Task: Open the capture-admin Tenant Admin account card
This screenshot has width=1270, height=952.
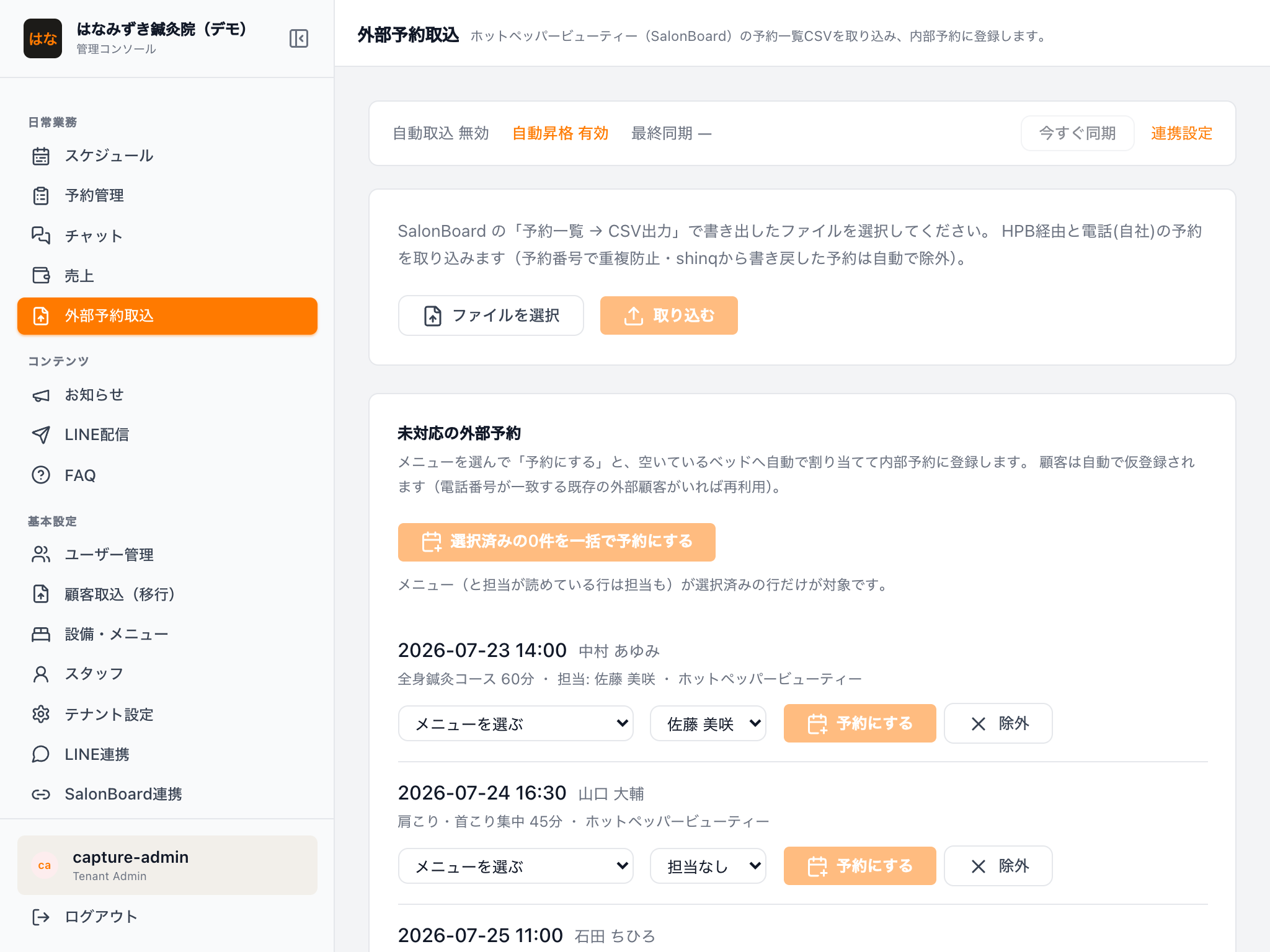Action: (x=167, y=865)
